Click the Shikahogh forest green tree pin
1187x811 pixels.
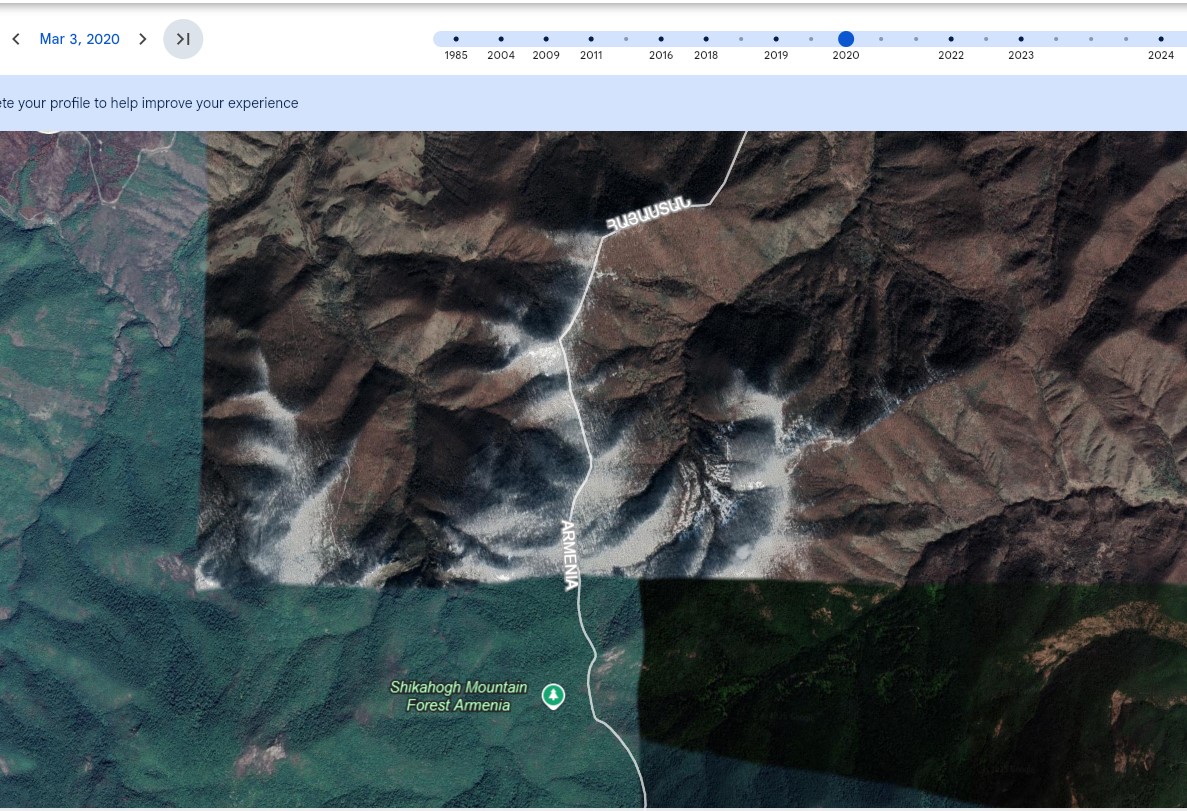[x=553, y=695]
